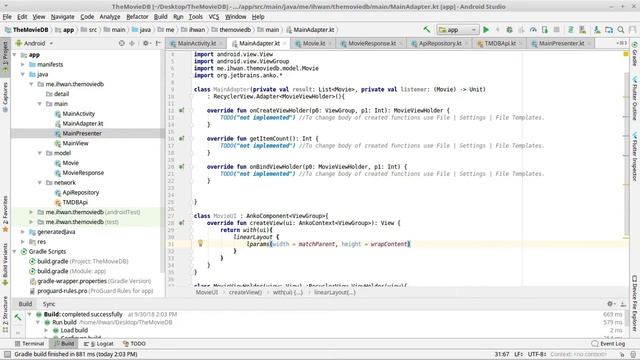The height and width of the screenshot is (360, 640).
Task: Open the Gradle side tool window
Action: 635,54
